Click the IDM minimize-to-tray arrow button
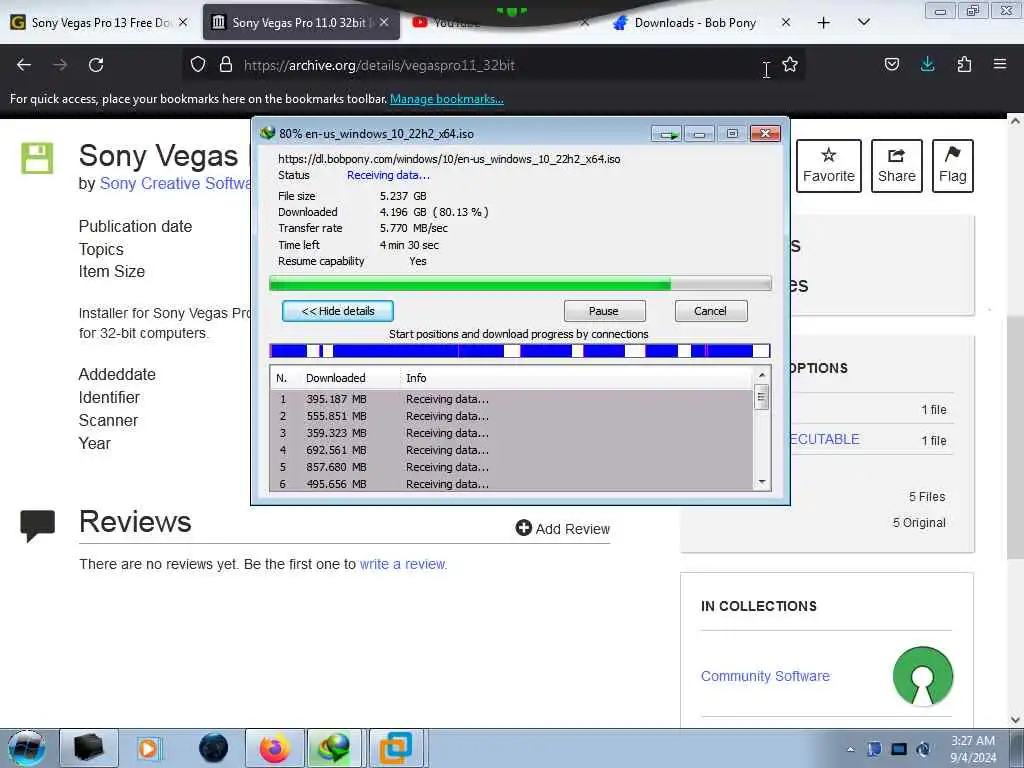Image resolution: width=1024 pixels, height=768 pixels. pyautogui.click(x=667, y=134)
